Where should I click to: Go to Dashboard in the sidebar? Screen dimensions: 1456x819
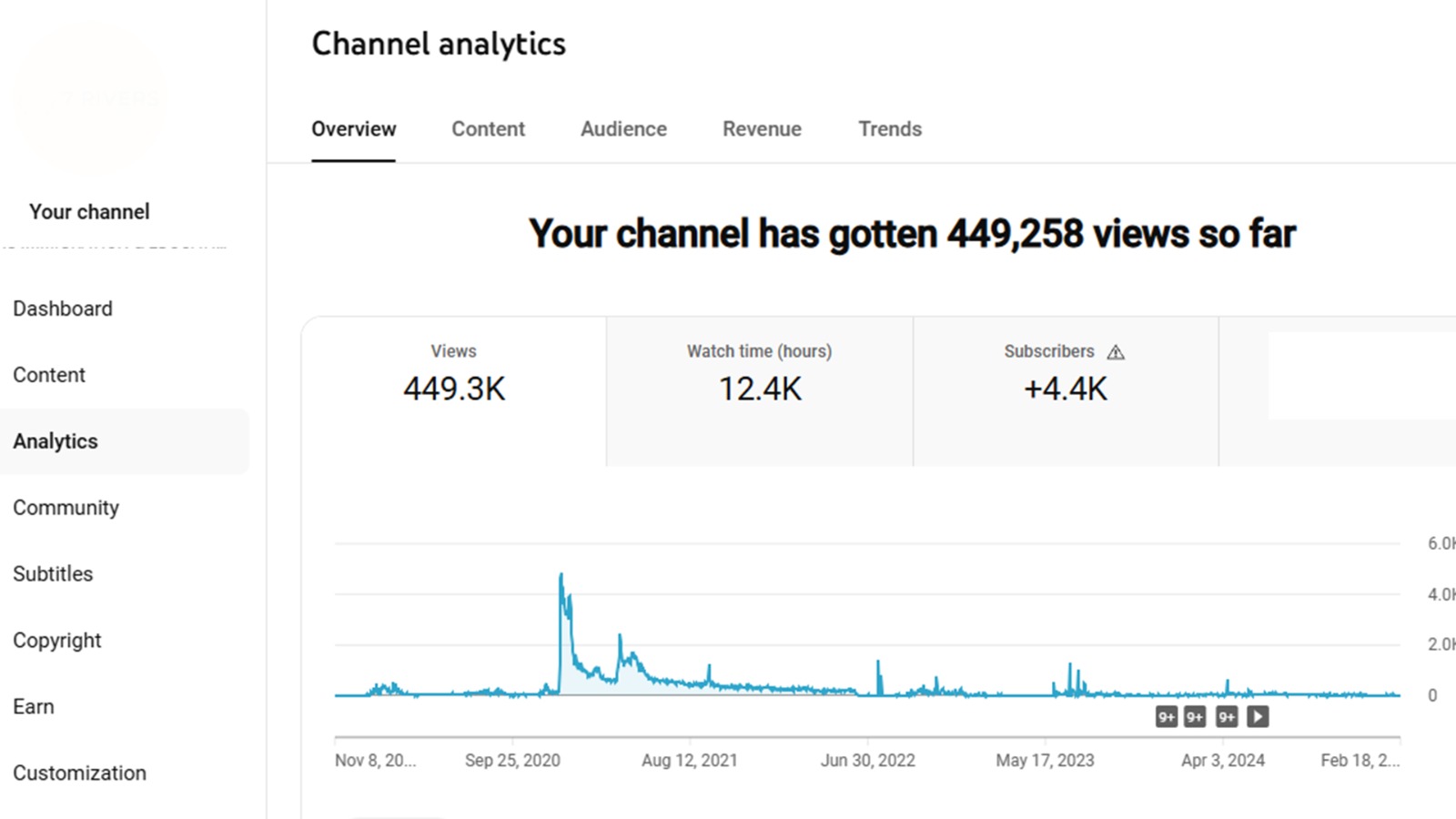tap(63, 308)
